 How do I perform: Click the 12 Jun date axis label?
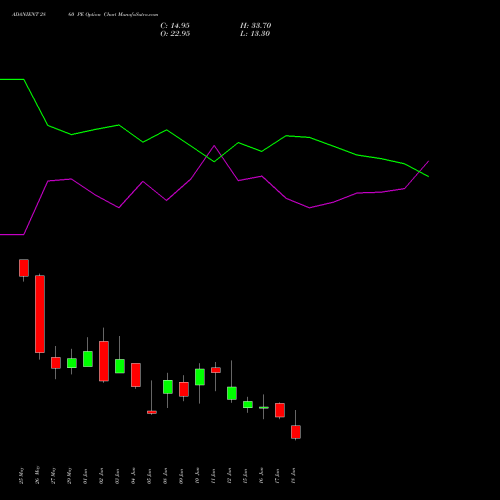coord(230,475)
